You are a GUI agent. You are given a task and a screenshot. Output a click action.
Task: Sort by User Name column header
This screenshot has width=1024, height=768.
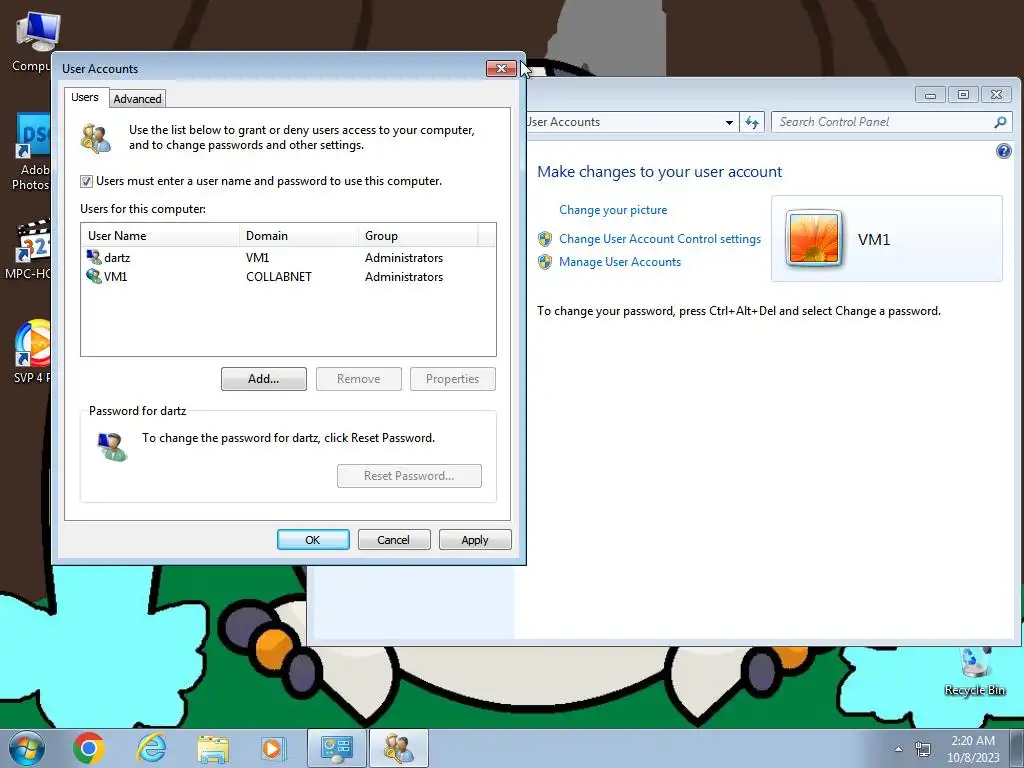(161, 236)
